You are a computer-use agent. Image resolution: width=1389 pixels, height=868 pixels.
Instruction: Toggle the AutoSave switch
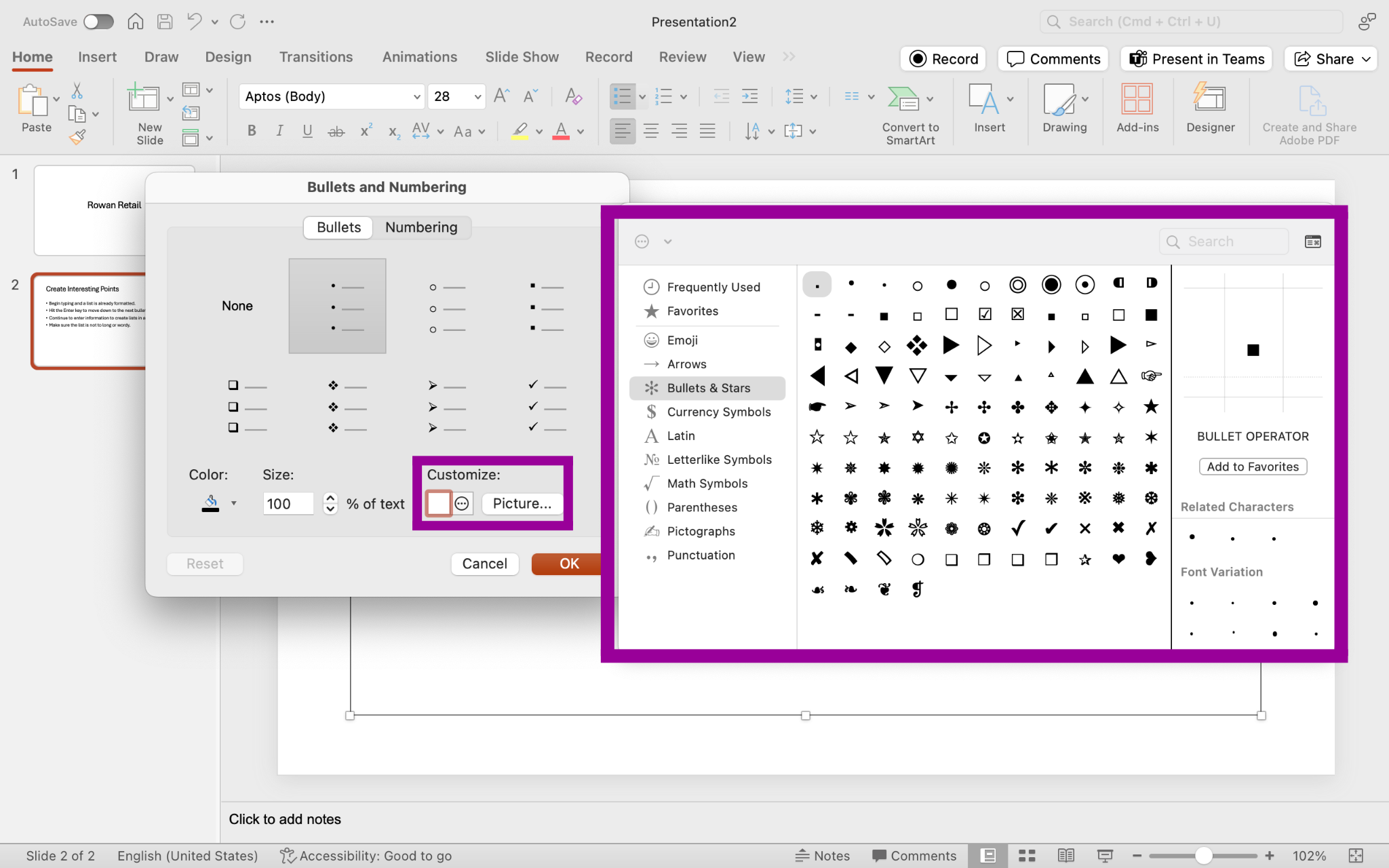click(98, 22)
